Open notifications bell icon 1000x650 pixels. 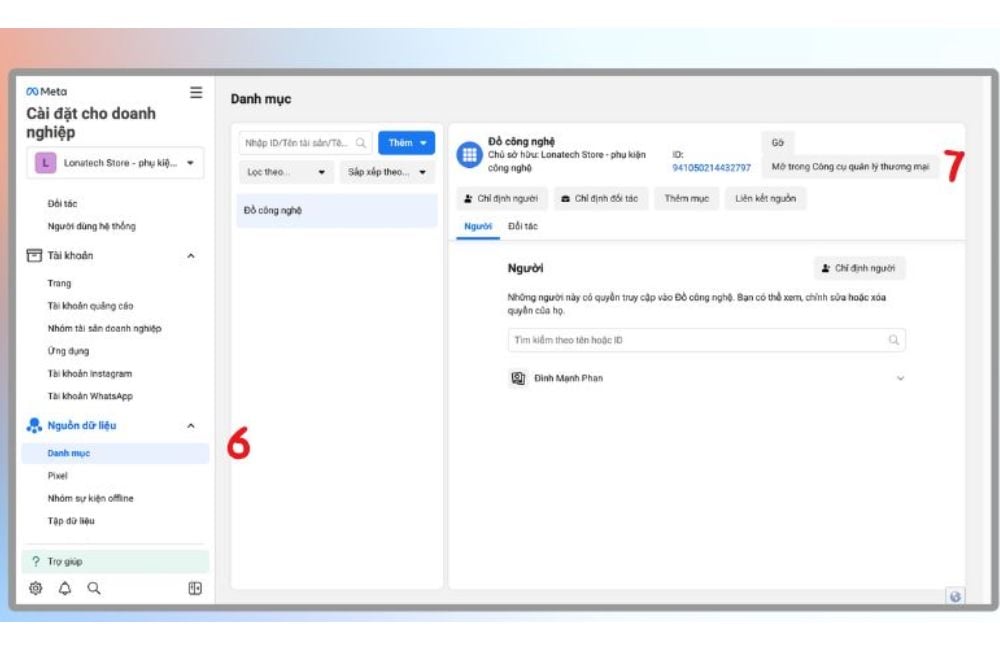[64, 588]
